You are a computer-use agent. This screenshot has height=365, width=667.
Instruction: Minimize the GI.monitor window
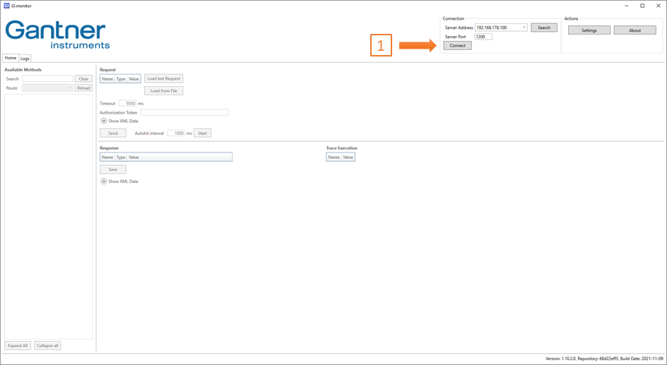click(x=627, y=6)
